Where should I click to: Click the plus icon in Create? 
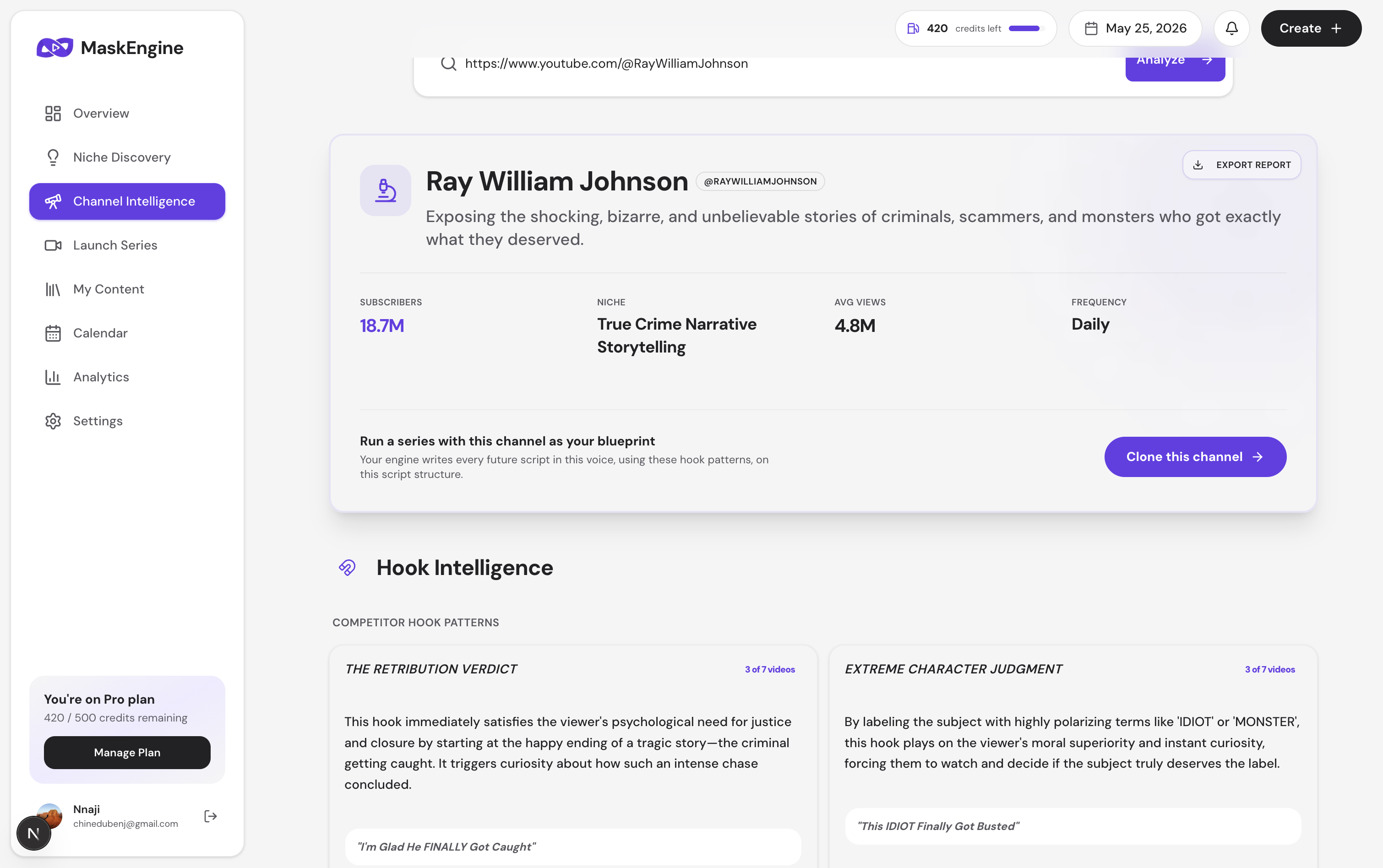(1336, 28)
